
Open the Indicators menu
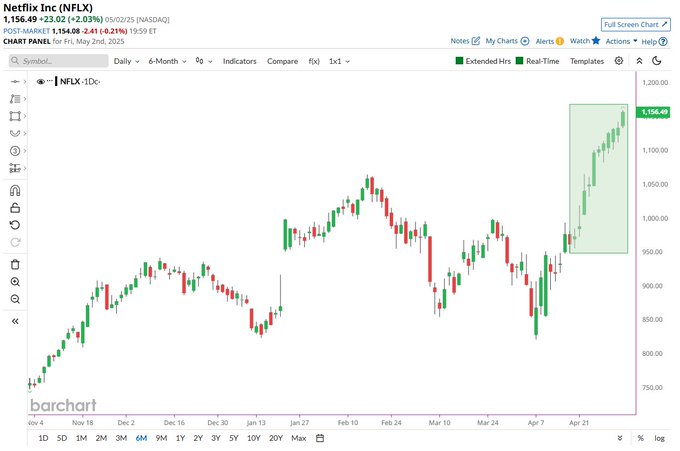(x=239, y=61)
